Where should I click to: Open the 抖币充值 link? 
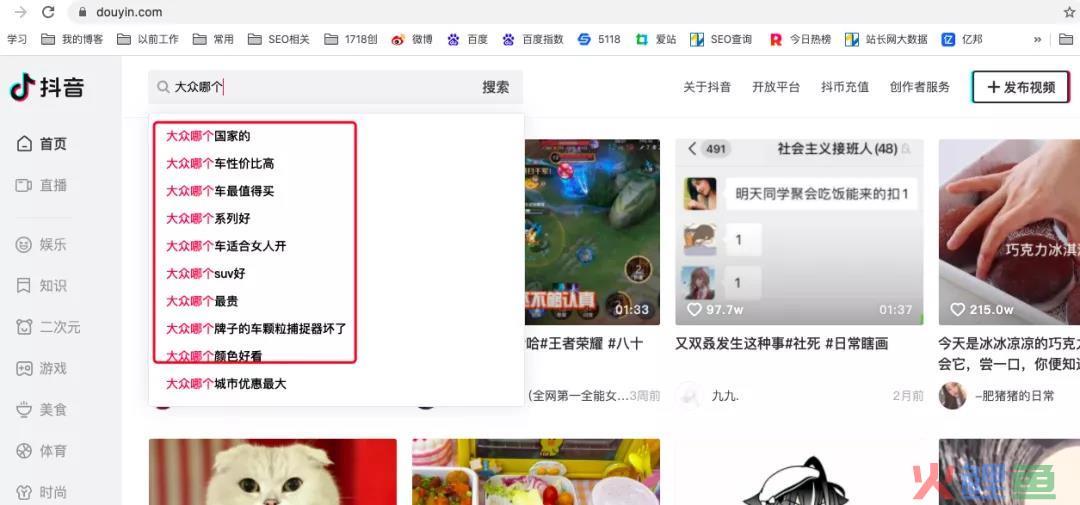tap(845, 87)
